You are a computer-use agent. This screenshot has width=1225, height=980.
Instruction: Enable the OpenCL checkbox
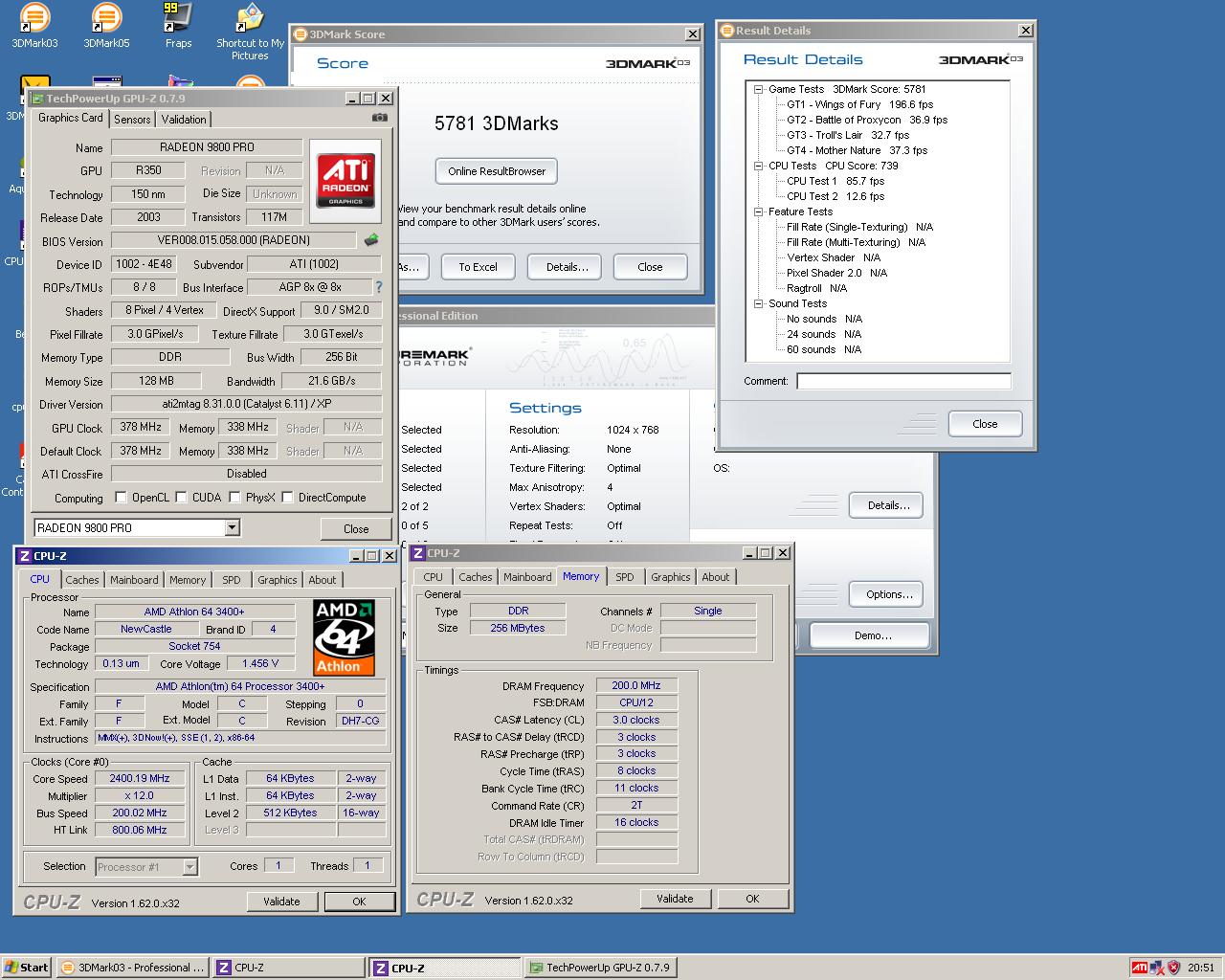tap(121, 498)
